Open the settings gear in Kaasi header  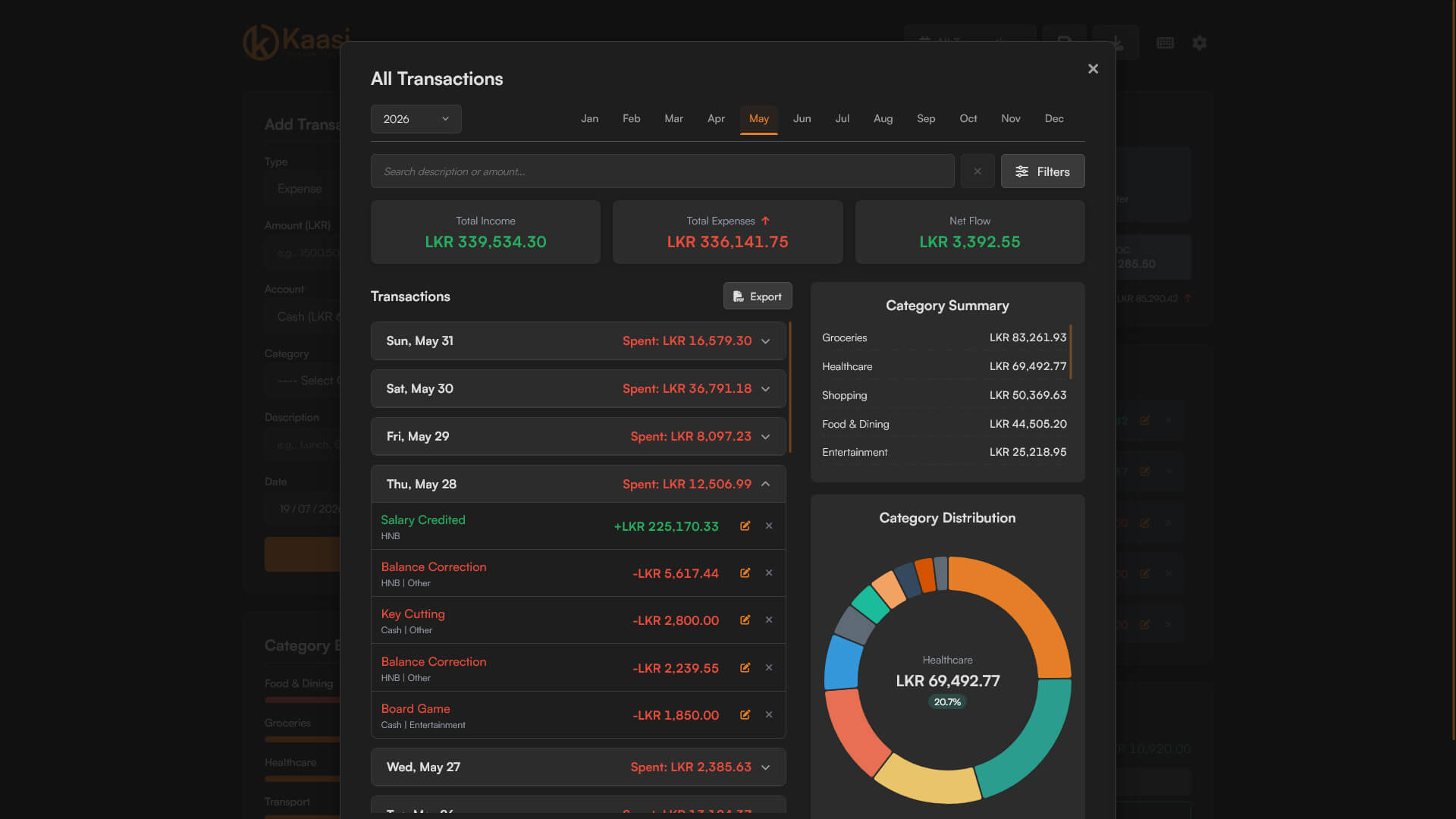coord(1199,43)
